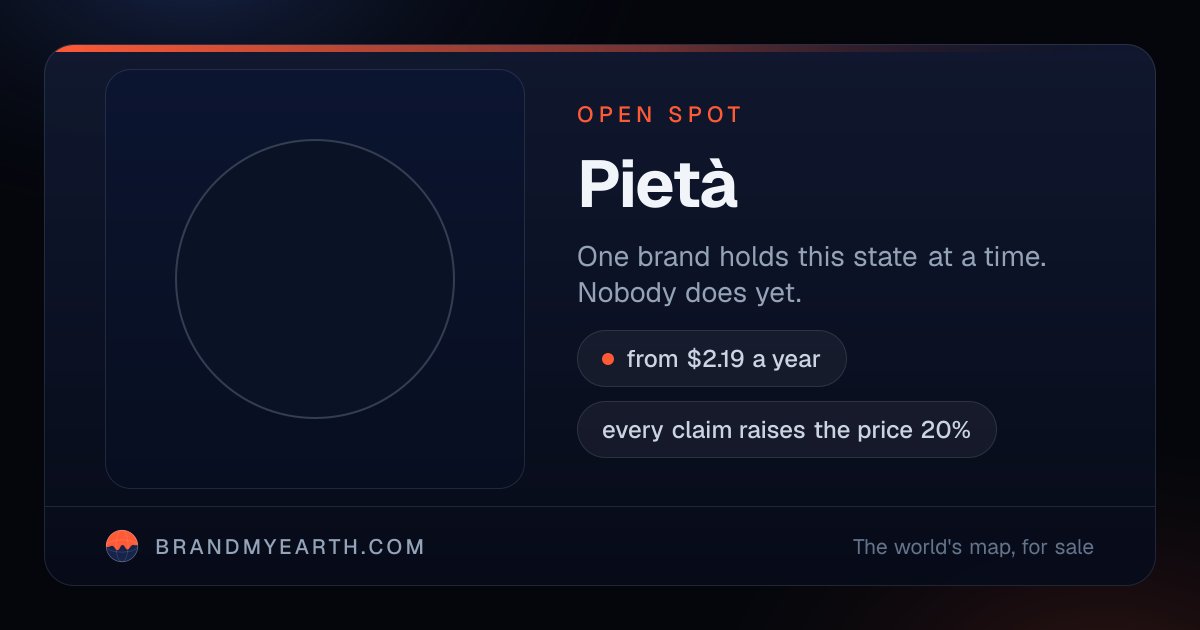The width and height of the screenshot is (1200, 630).
Task: Click the $2.19 price amount
Action: 716,359
